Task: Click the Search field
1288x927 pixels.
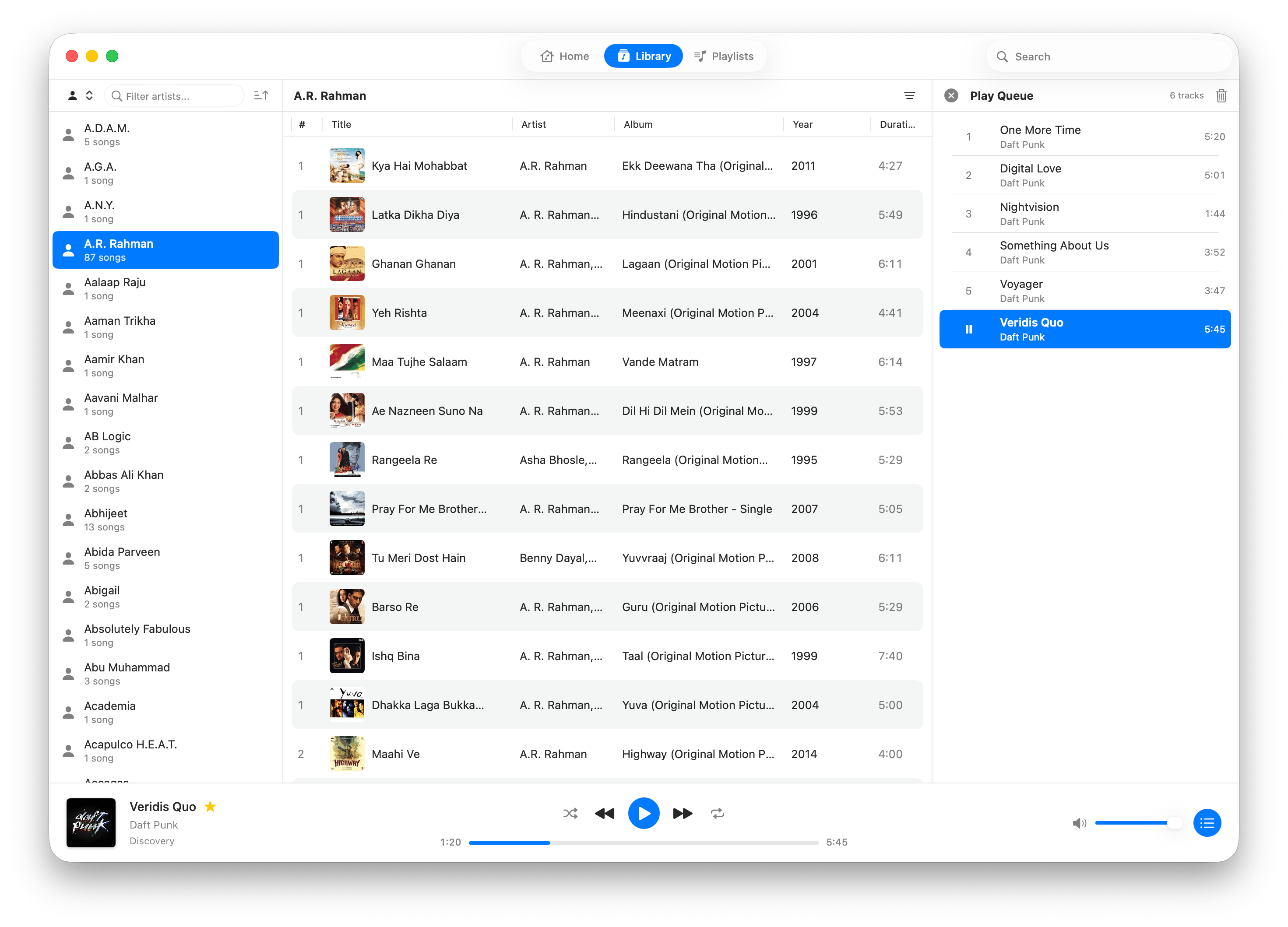Action: click(1109, 56)
